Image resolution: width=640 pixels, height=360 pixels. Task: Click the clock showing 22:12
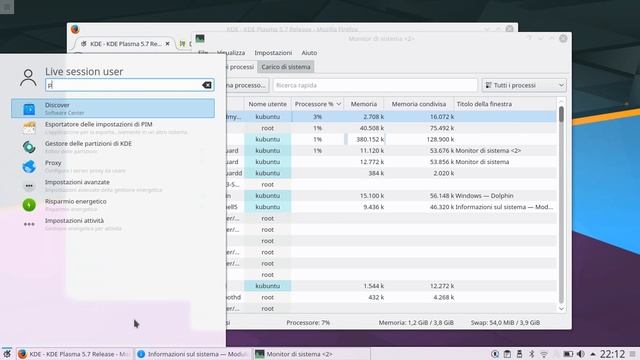[x=612, y=354]
